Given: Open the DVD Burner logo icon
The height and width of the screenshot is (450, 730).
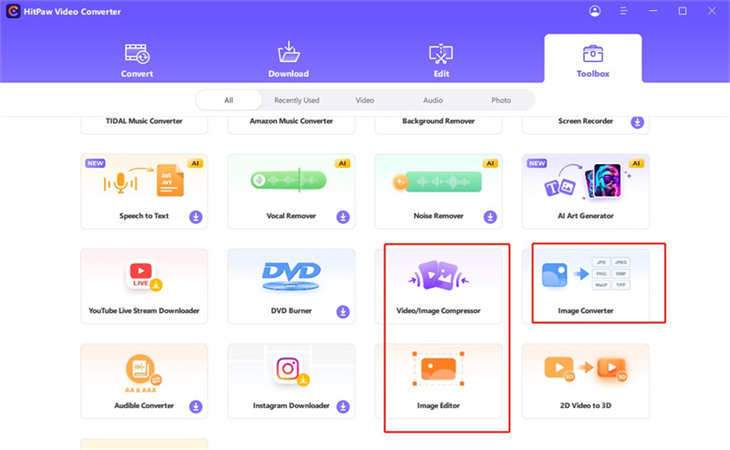Looking at the screenshot, I should [x=291, y=276].
